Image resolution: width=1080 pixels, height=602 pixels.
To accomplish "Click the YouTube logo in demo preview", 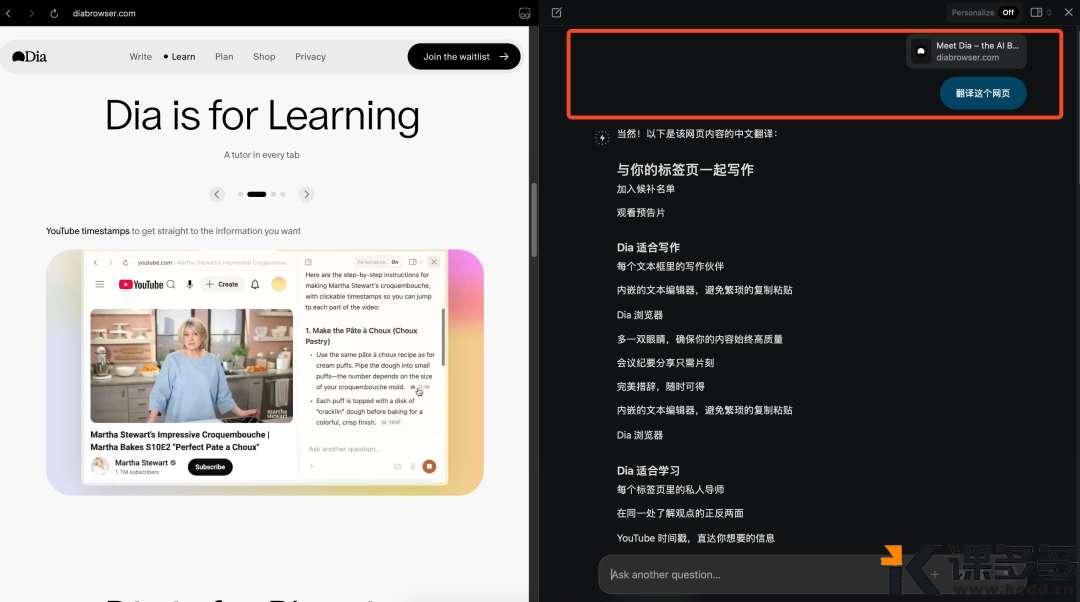I will 141,284.
